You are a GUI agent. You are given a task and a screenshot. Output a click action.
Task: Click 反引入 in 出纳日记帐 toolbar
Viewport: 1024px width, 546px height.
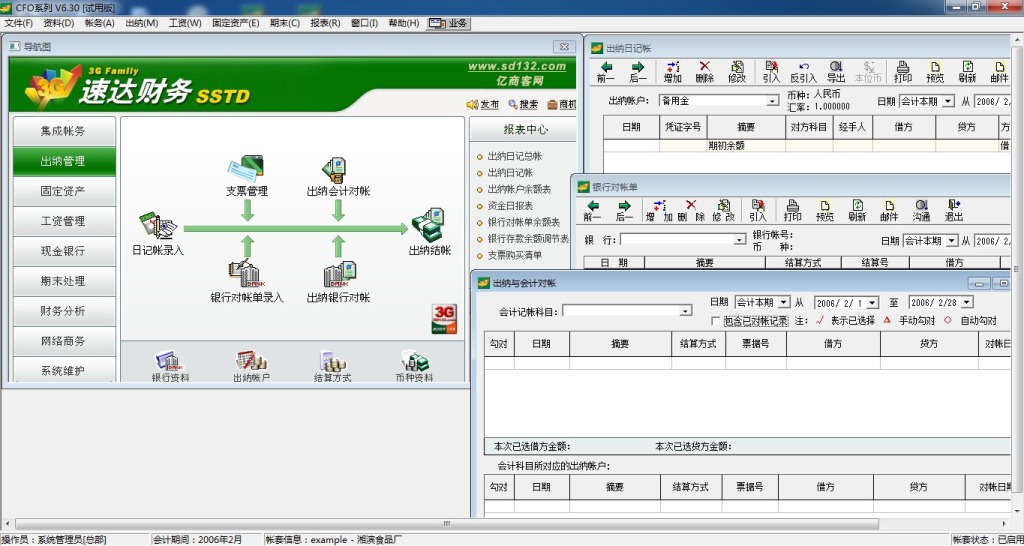click(x=803, y=72)
